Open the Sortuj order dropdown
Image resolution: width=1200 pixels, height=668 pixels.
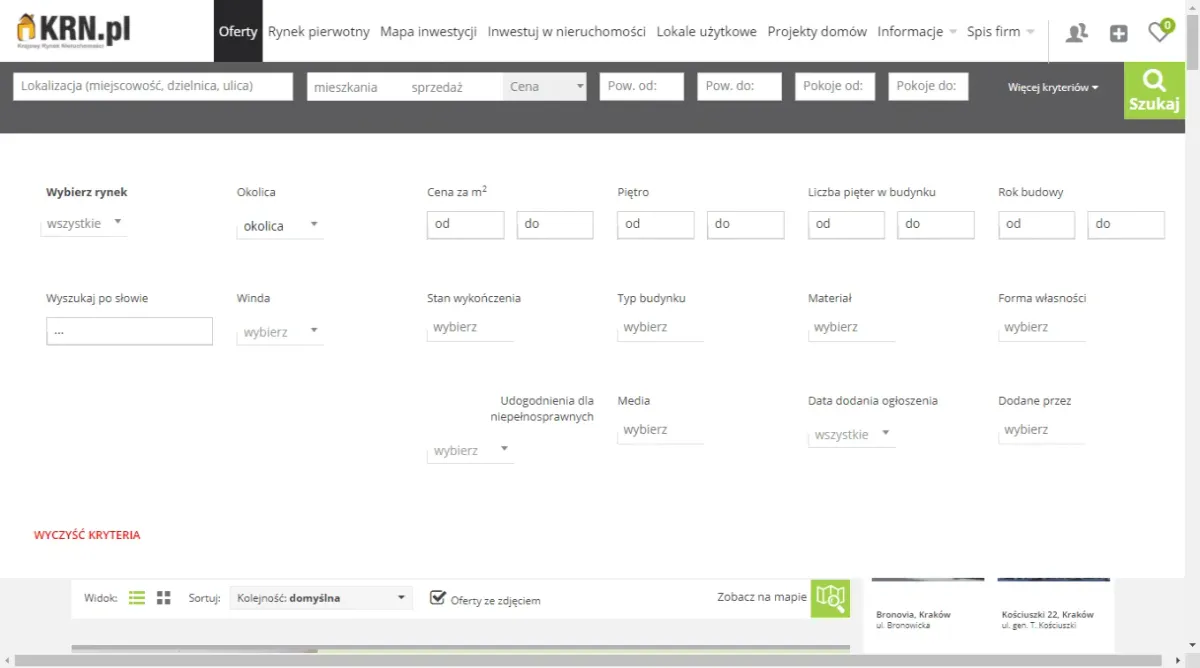tap(320, 598)
